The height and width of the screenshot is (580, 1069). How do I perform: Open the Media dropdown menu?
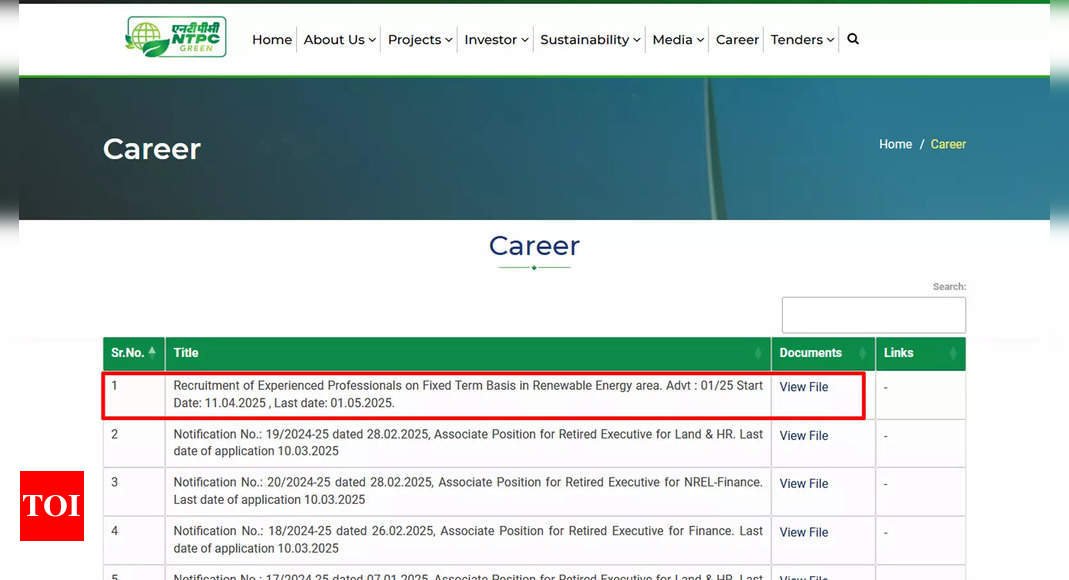pos(677,40)
